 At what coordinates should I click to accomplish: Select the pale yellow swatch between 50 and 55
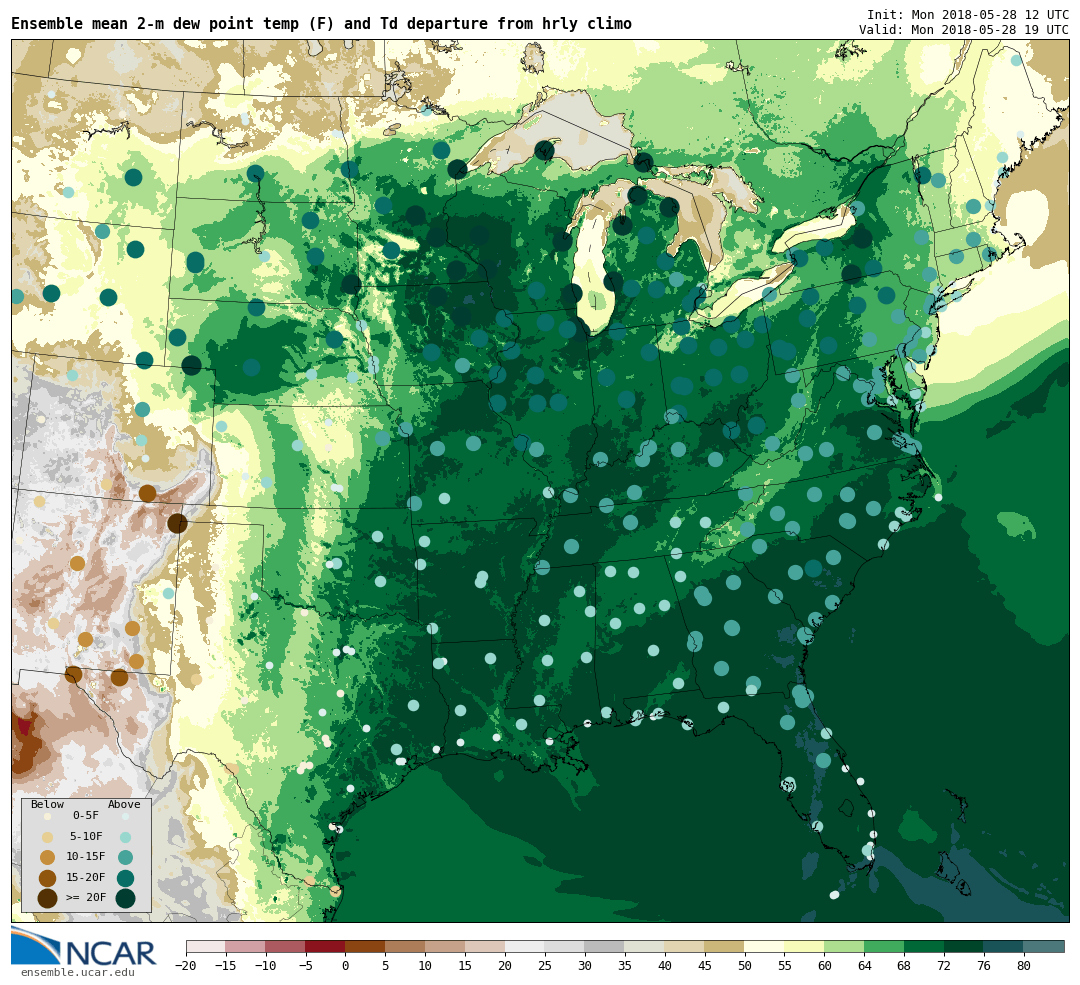pyautogui.click(x=765, y=946)
